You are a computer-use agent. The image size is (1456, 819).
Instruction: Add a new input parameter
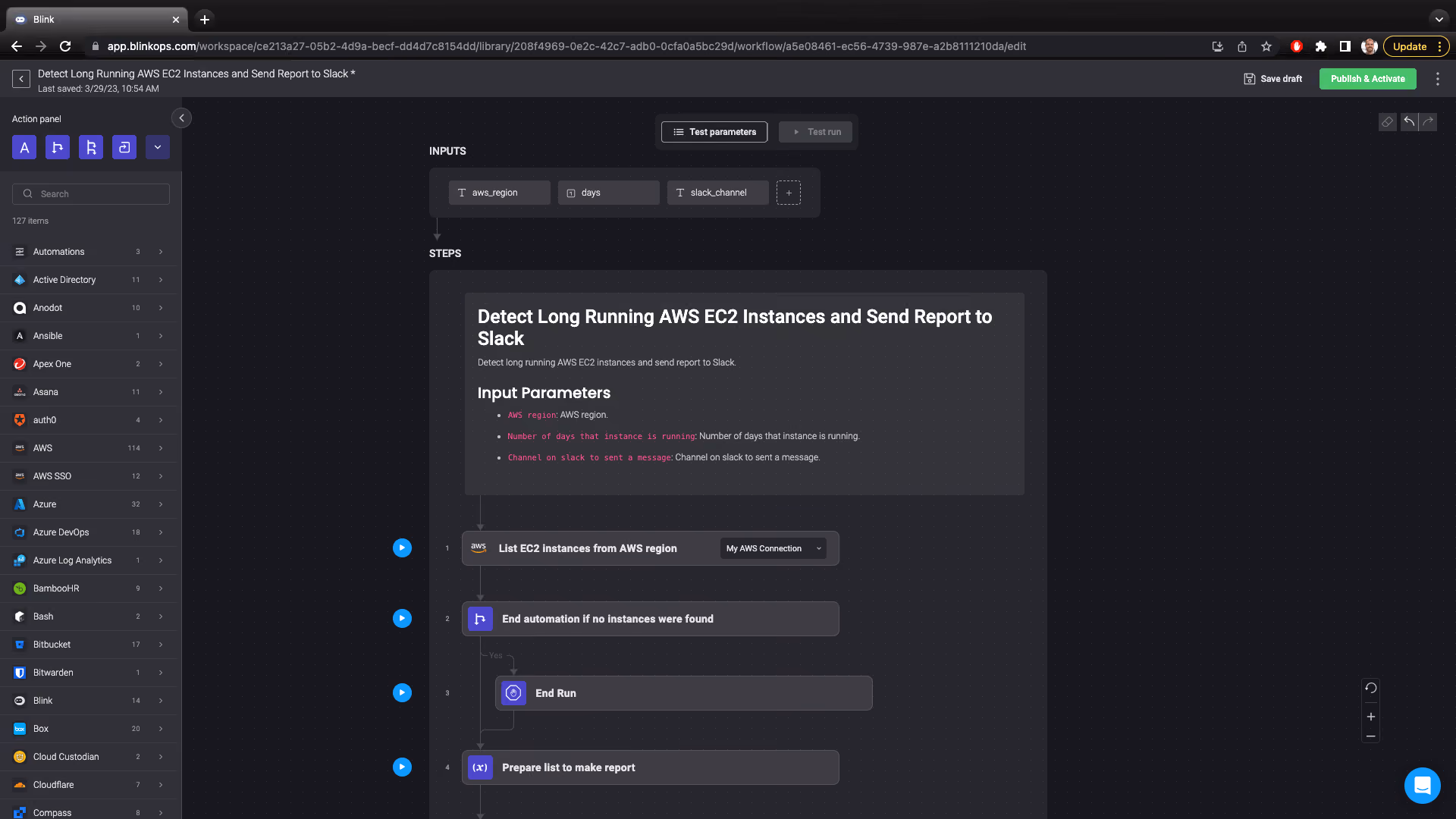coord(789,193)
